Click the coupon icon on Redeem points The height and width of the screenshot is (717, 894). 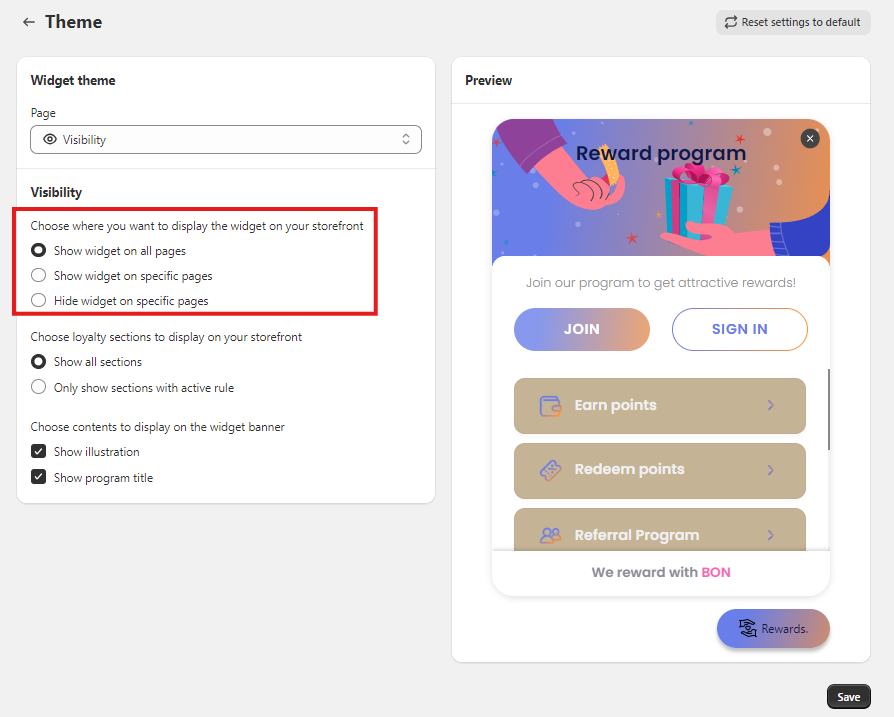click(549, 470)
